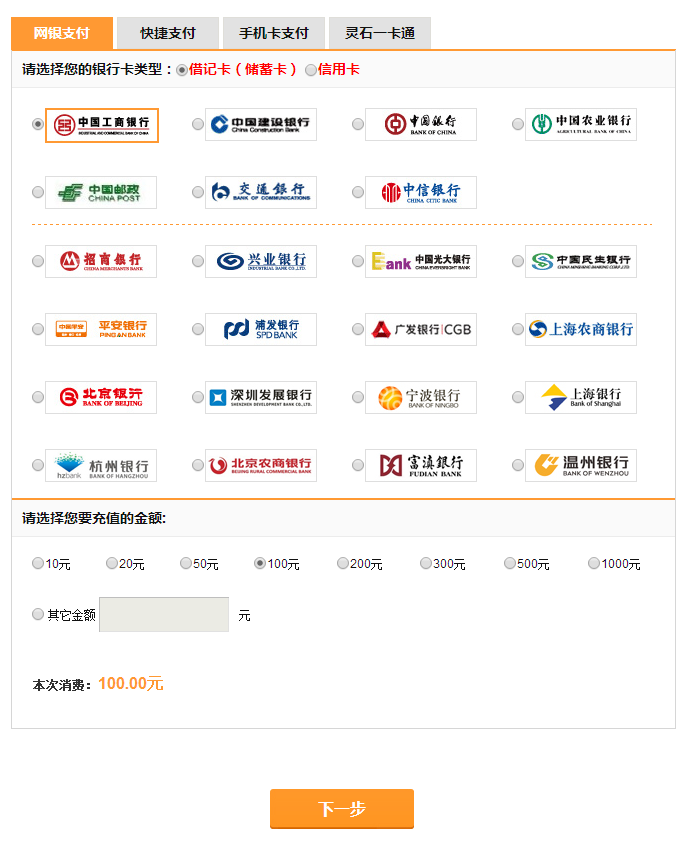690x850 pixels.
Task: Select the 300元 amount radio
Action: pyautogui.click(x=426, y=563)
